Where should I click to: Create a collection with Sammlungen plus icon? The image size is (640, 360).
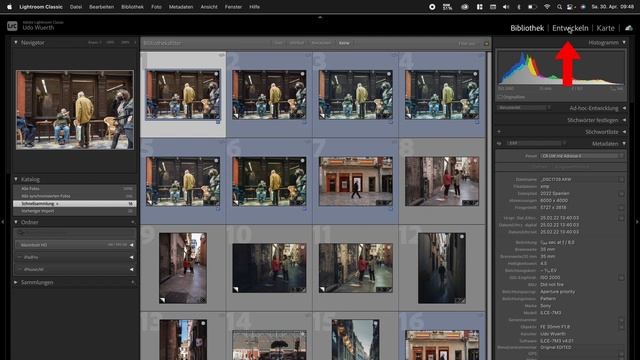[x=133, y=282]
